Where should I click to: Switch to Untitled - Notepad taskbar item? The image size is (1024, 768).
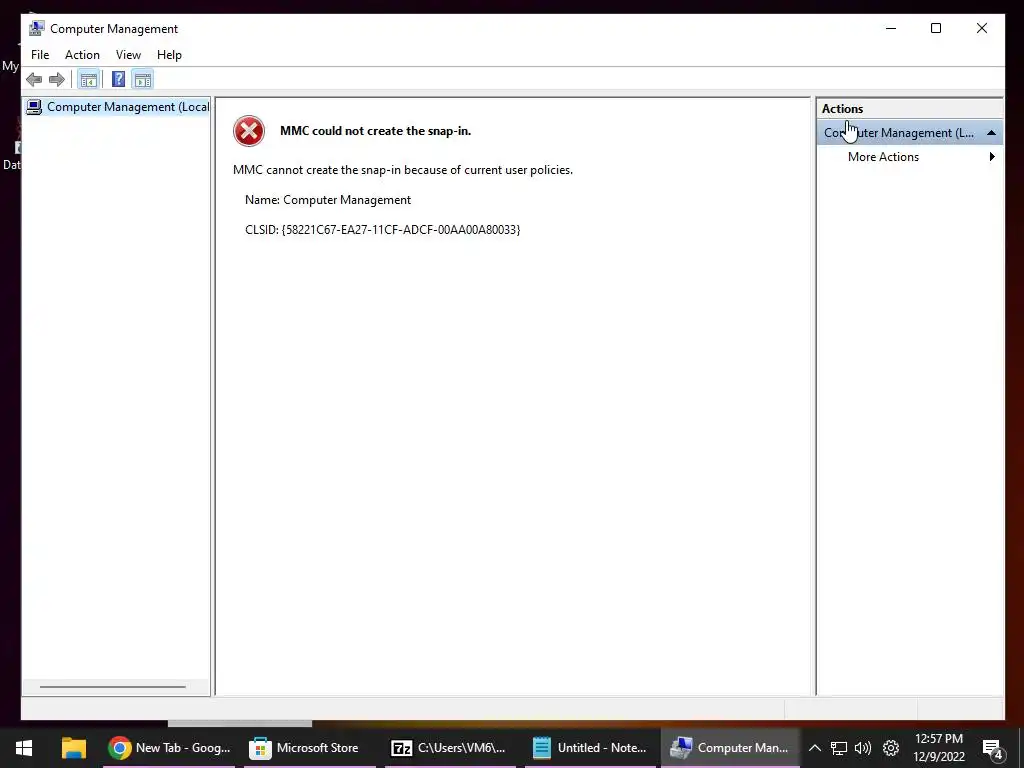591,748
